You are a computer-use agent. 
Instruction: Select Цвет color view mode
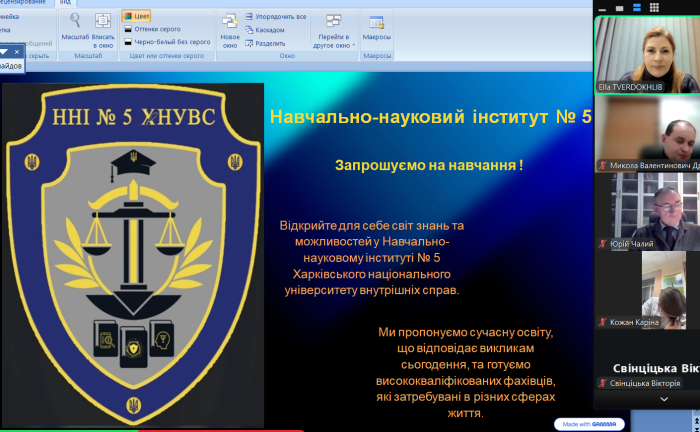pos(136,17)
